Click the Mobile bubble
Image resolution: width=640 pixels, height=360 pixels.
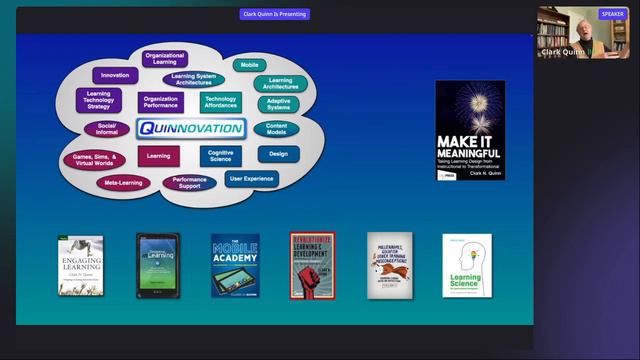pyautogui.click(x=249, y=65)
